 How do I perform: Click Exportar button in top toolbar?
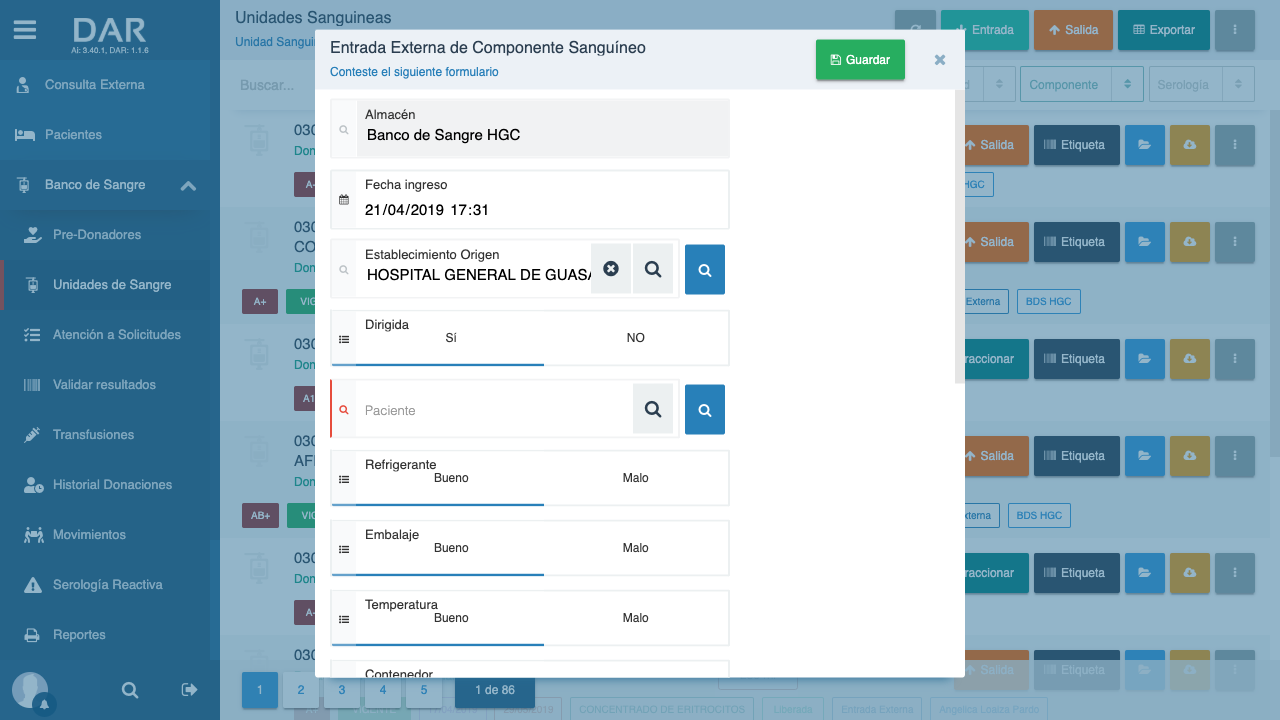[x=1163, y=30]
